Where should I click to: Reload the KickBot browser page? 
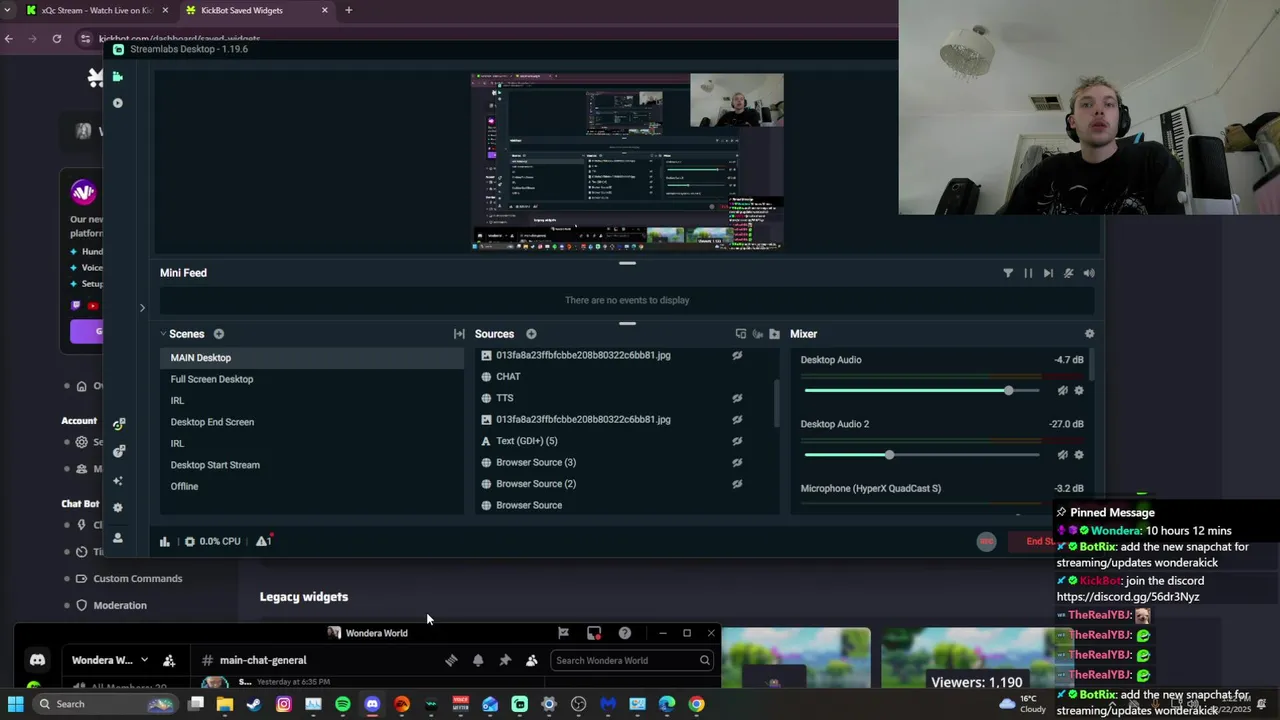(56, 39)
